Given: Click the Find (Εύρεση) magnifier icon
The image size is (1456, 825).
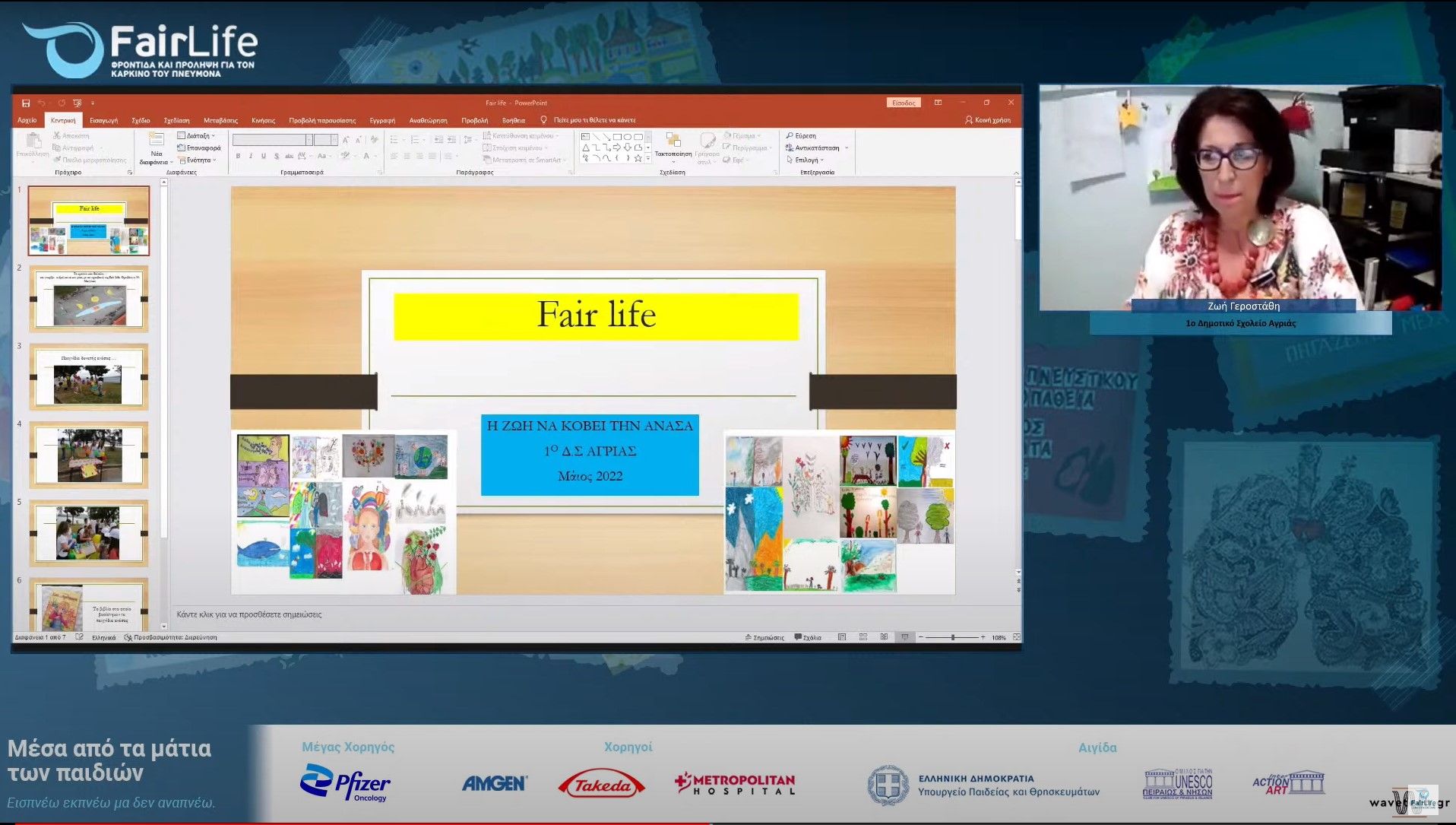Looking at the screenshot, I should (790, 136).
